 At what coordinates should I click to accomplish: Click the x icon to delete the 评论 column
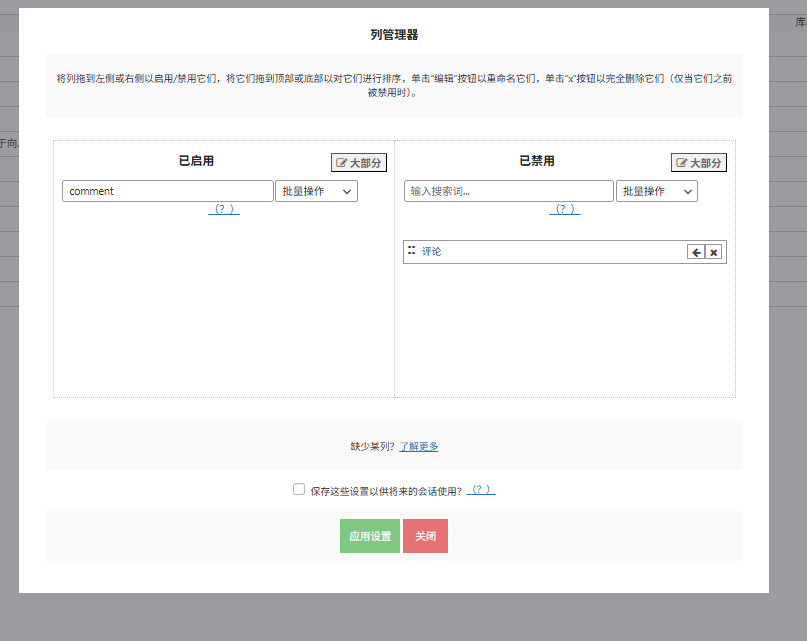click(x=713, y=252)
